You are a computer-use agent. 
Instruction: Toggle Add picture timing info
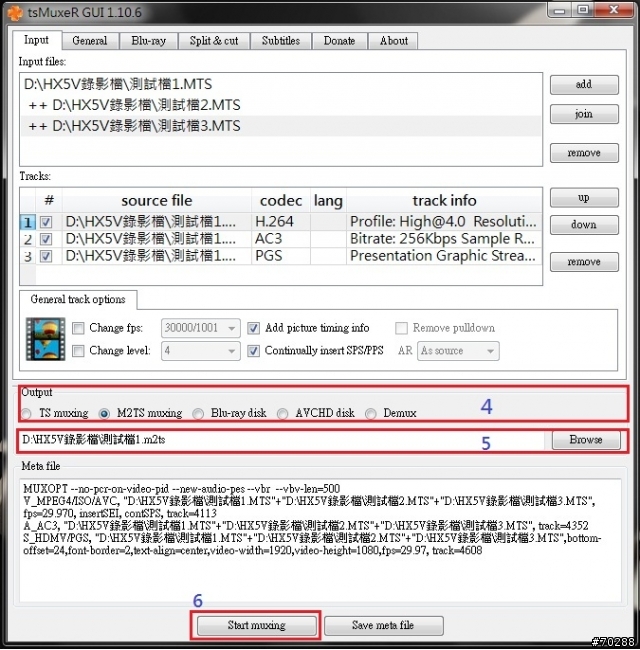(x=253, y=328)
